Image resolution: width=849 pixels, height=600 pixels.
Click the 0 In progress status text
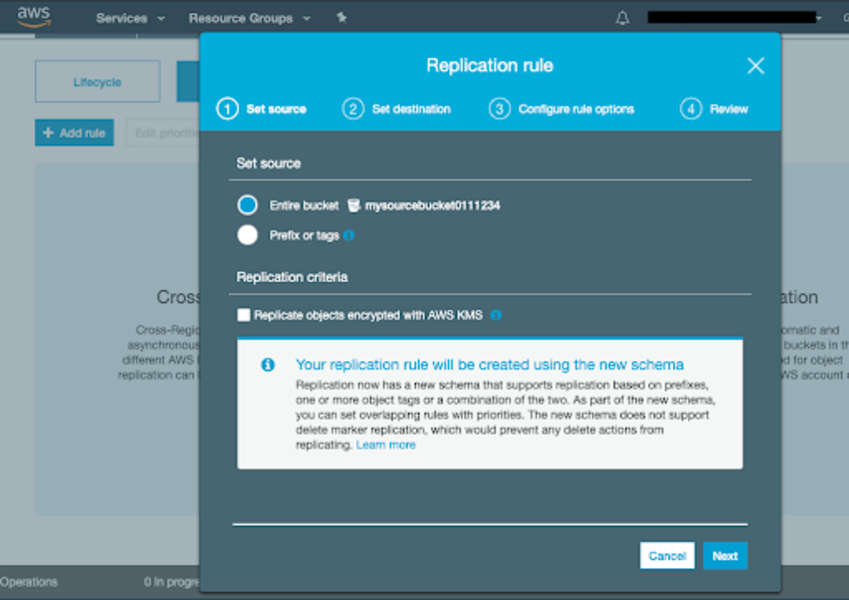click(x=172, y=582)
